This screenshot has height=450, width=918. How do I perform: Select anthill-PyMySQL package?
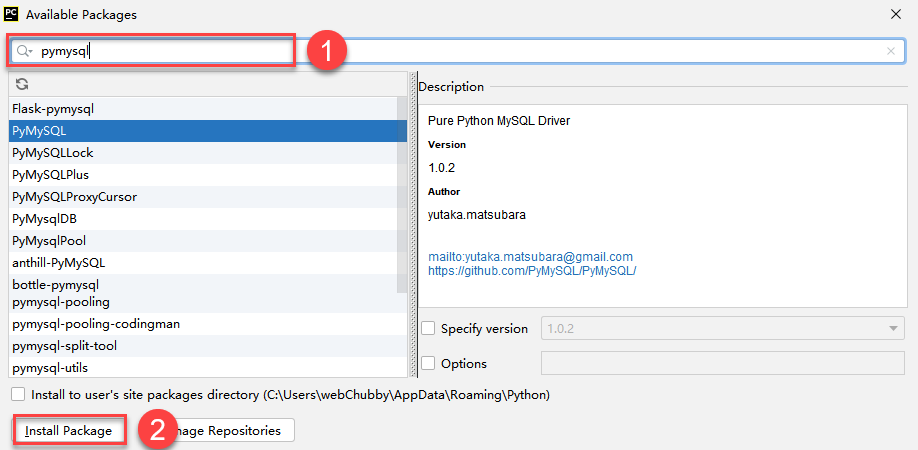click(203, 263)
